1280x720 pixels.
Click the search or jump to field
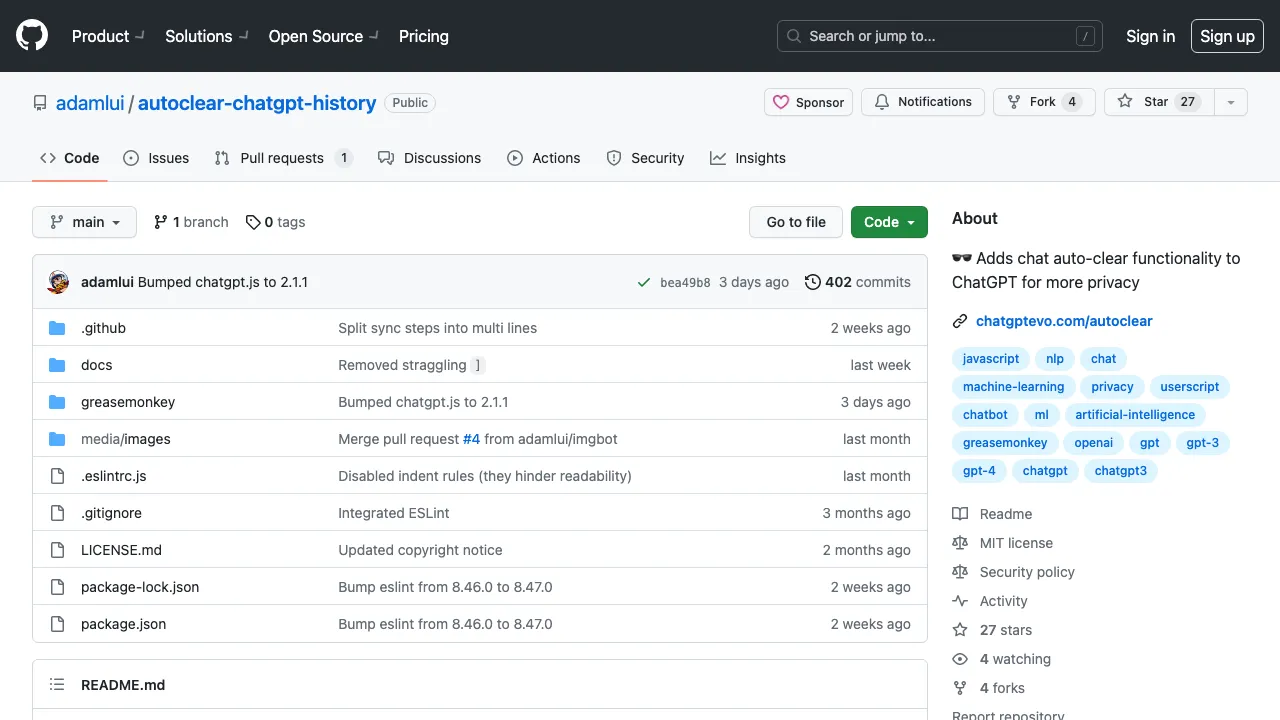point(938,36)
